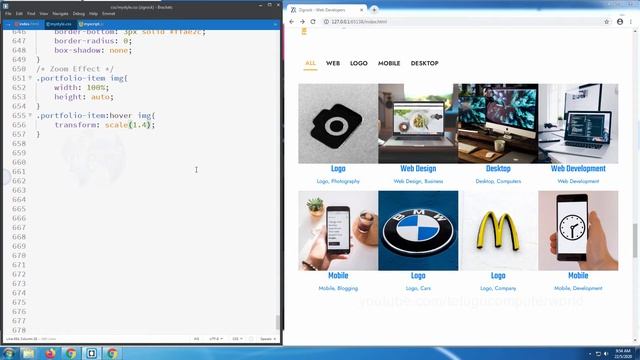Click the Zoom Effect comment line
The width and height of the screenshot is (640, 360).
pyautogui.click(x=75, y=69)
